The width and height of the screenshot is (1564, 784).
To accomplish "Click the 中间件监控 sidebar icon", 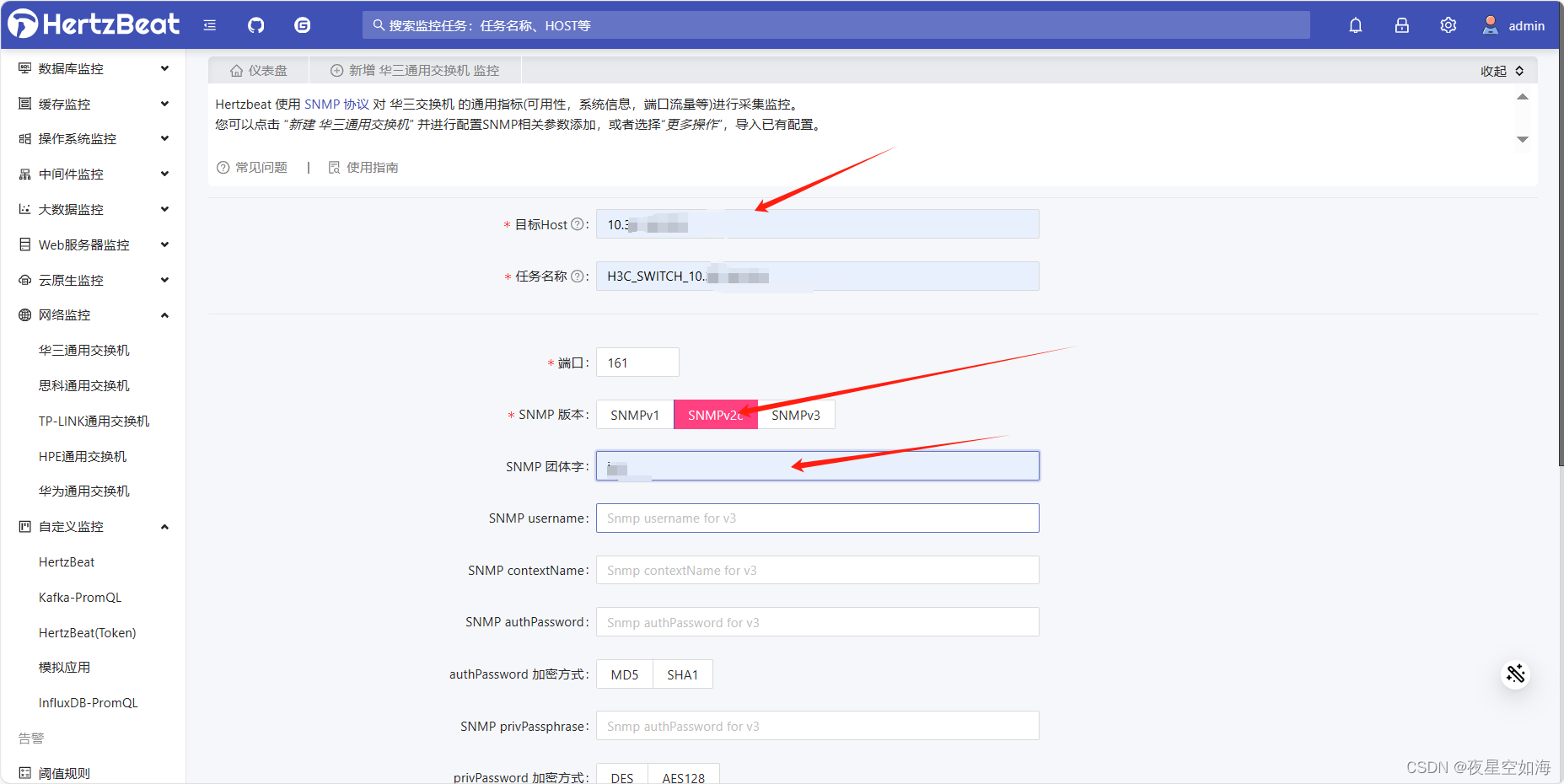I will pyautogui.click(x=24, y=174).
